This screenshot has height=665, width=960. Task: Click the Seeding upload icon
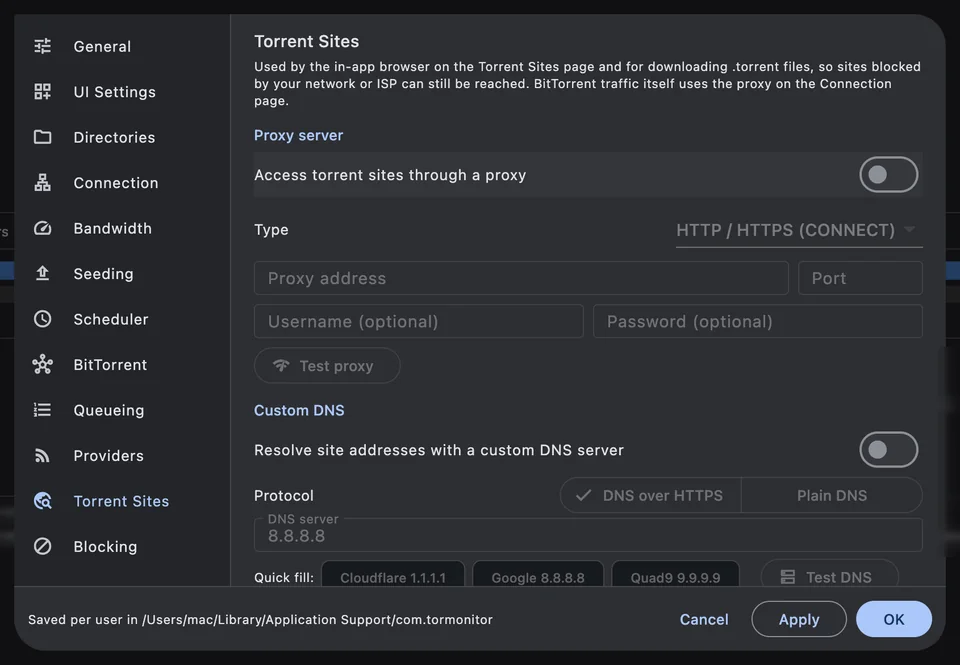click(x=42, y=273)
